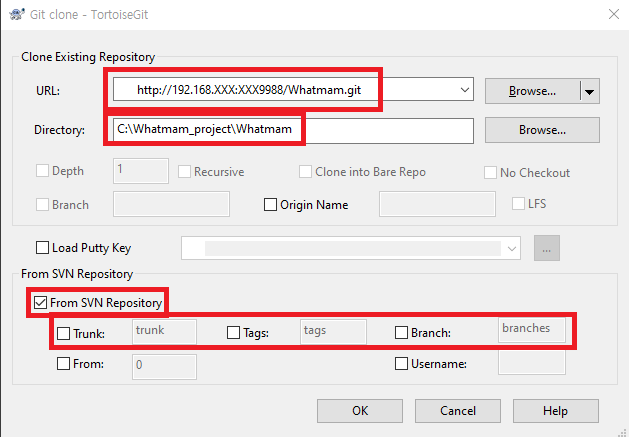
Task: Expand the Putty key file dropdown
Action: pos(511,248)
